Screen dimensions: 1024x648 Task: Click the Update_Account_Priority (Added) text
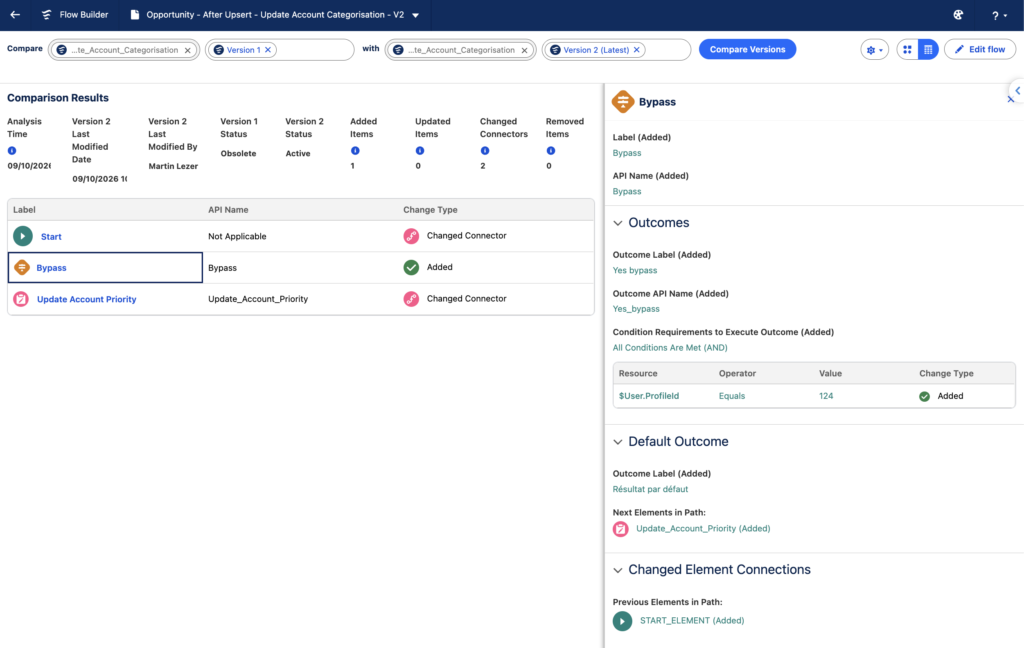[x=703, y=528]
